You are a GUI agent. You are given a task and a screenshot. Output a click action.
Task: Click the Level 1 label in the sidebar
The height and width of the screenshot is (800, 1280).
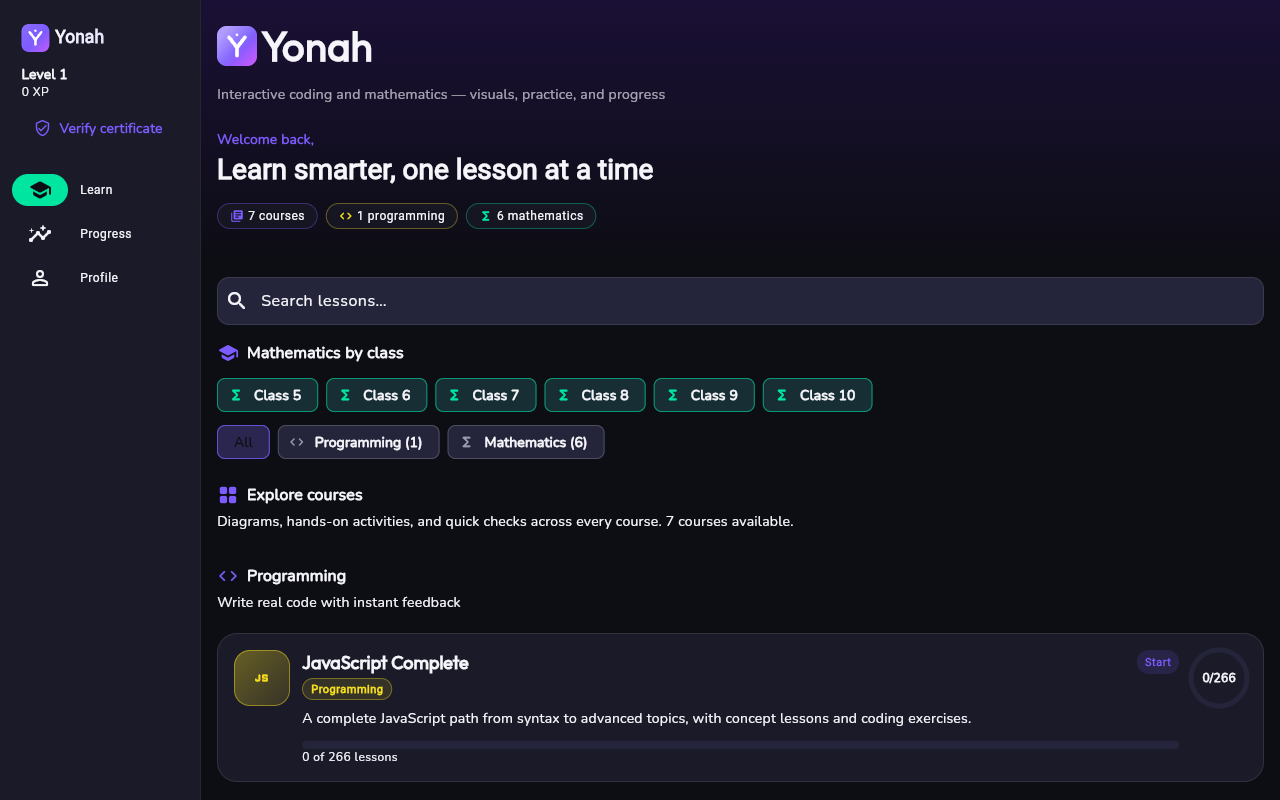(x=44, y=74)
